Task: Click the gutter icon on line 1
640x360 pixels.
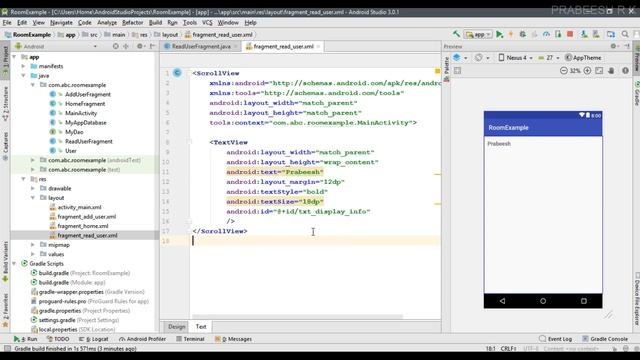Action: pyautogui.click(x=177, y=73)
